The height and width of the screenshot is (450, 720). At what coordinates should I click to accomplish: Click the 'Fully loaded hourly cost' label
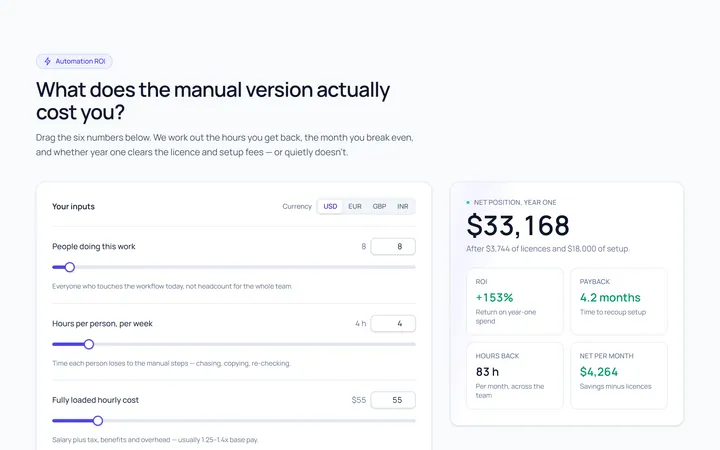point(96,400)
